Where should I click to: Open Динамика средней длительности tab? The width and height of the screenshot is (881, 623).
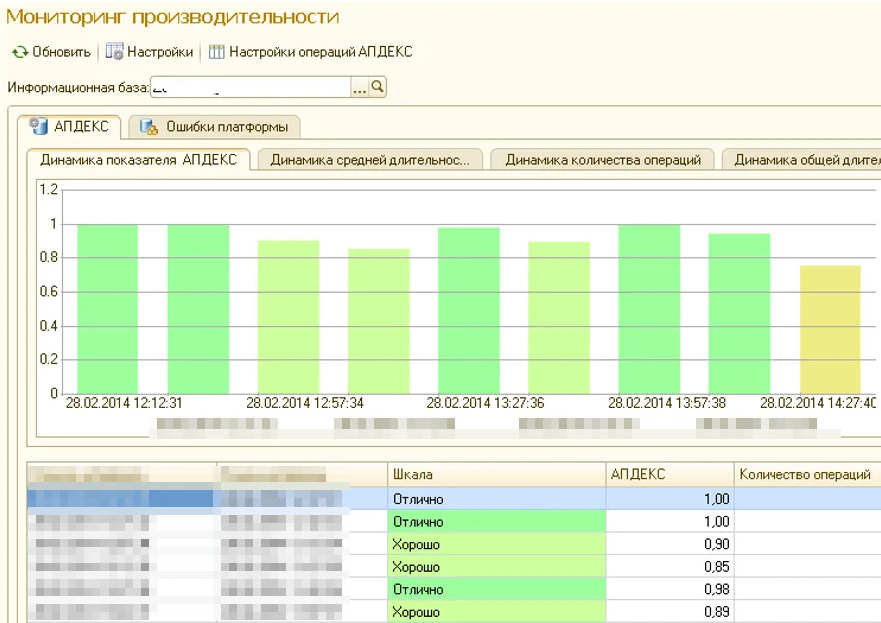click(369, 160)
